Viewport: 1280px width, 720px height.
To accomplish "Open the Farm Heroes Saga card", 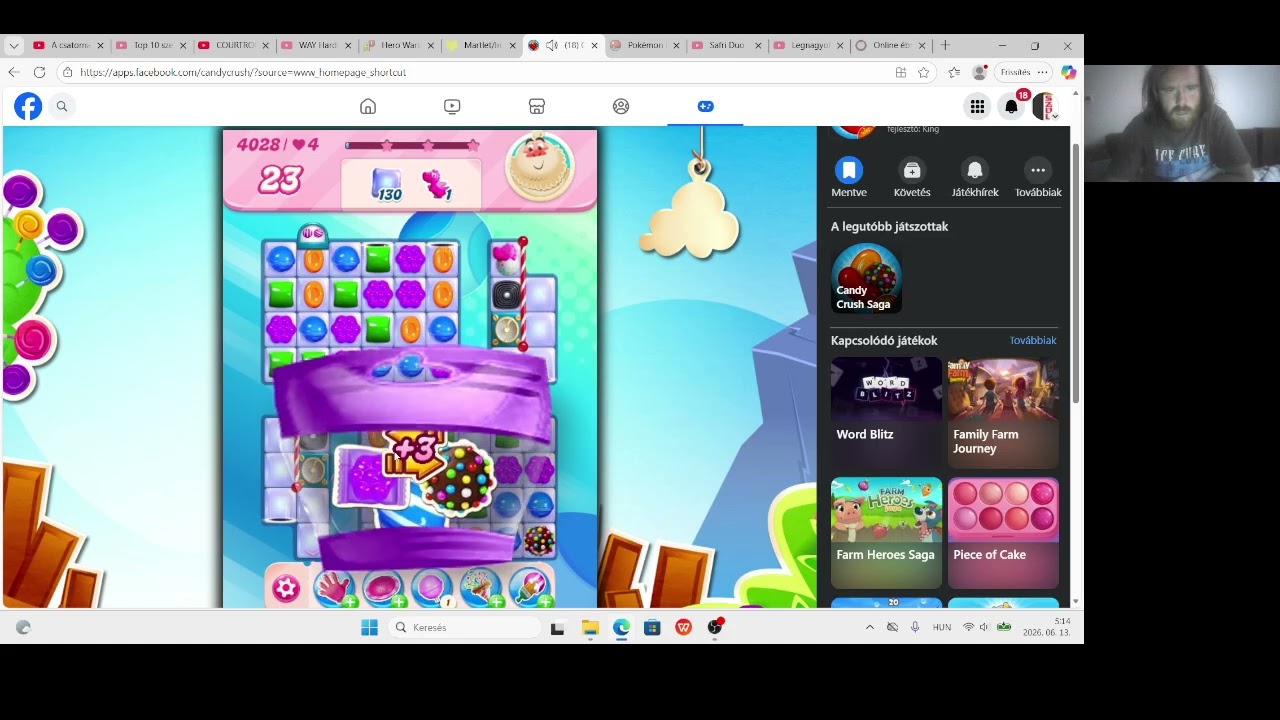I will [x=886, y=532].
